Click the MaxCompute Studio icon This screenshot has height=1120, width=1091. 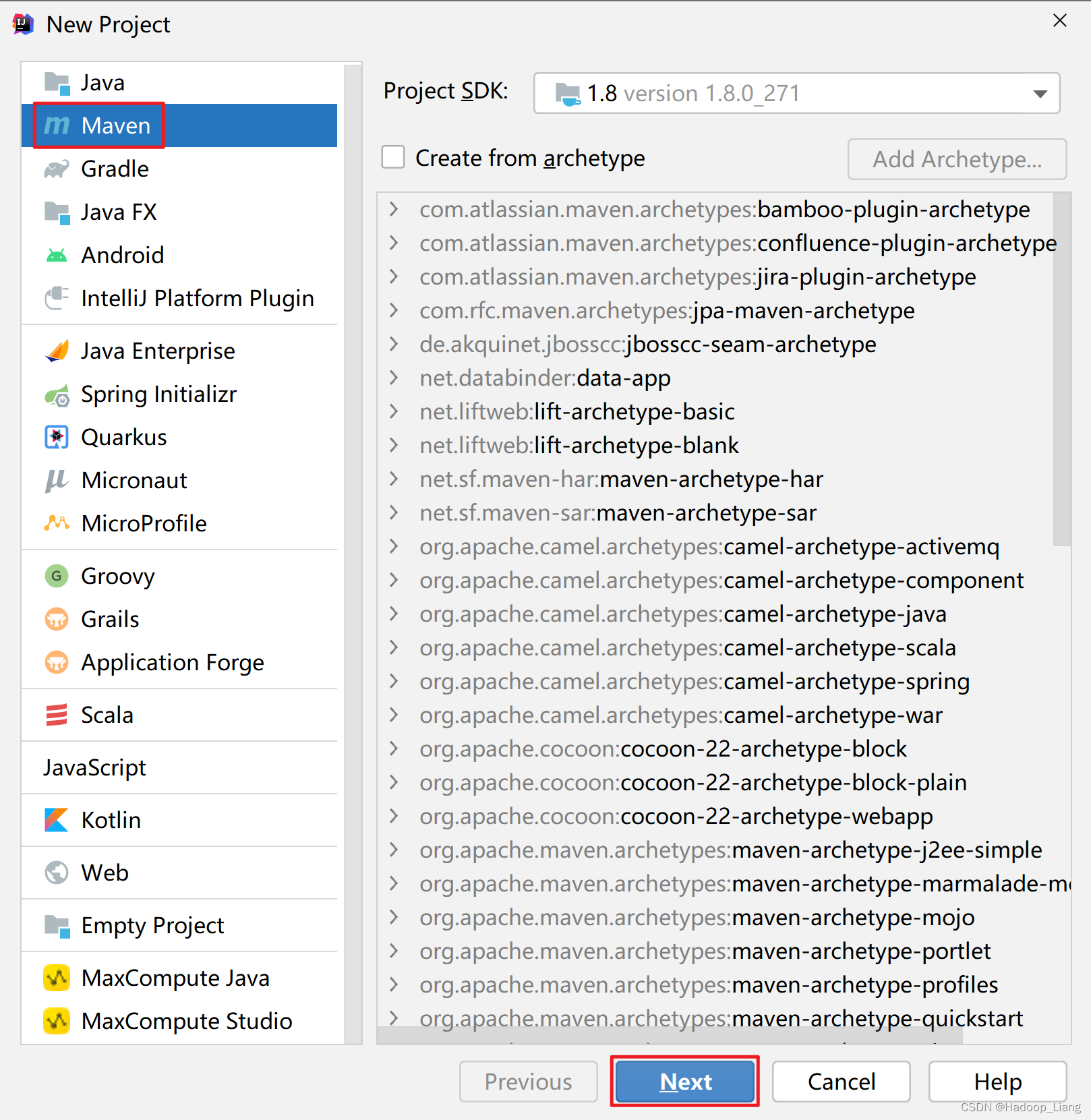(57, 1021)
